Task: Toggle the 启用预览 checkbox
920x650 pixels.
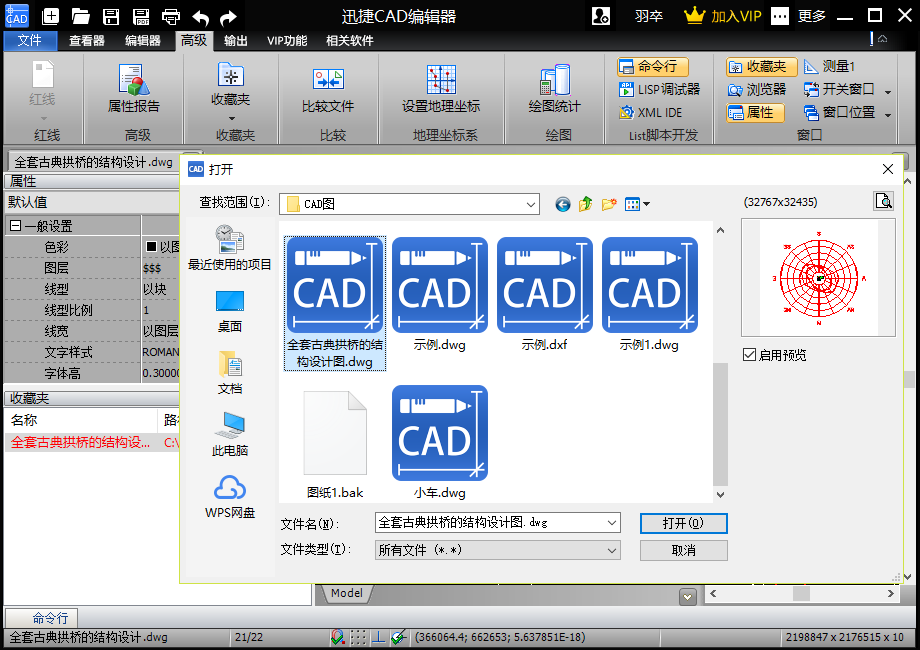Action: tap(749, 354)
